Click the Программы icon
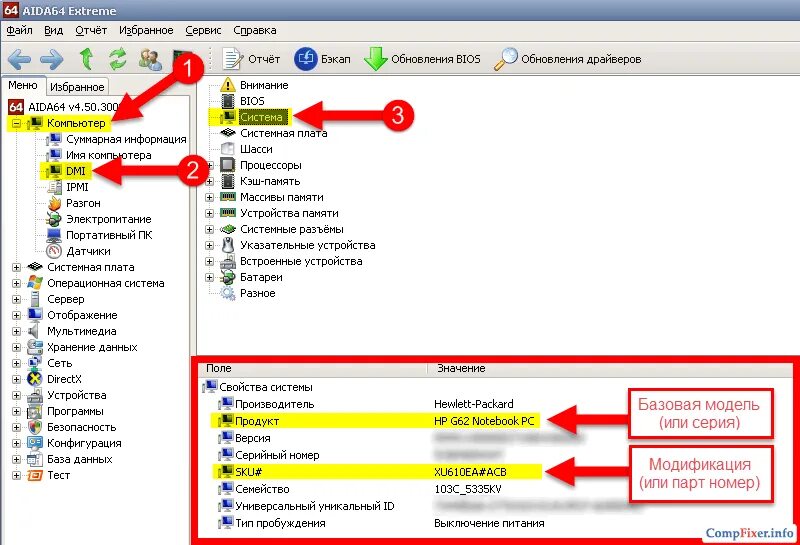The width and height of the screenshot is (800, 545). tap(35, 411)
